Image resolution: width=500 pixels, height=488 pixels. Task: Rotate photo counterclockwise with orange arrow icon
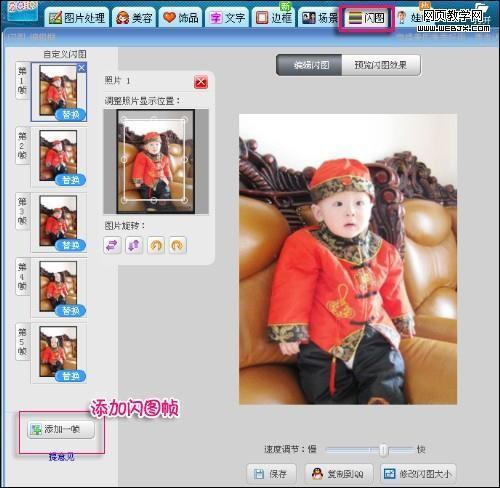coord(156,245)
